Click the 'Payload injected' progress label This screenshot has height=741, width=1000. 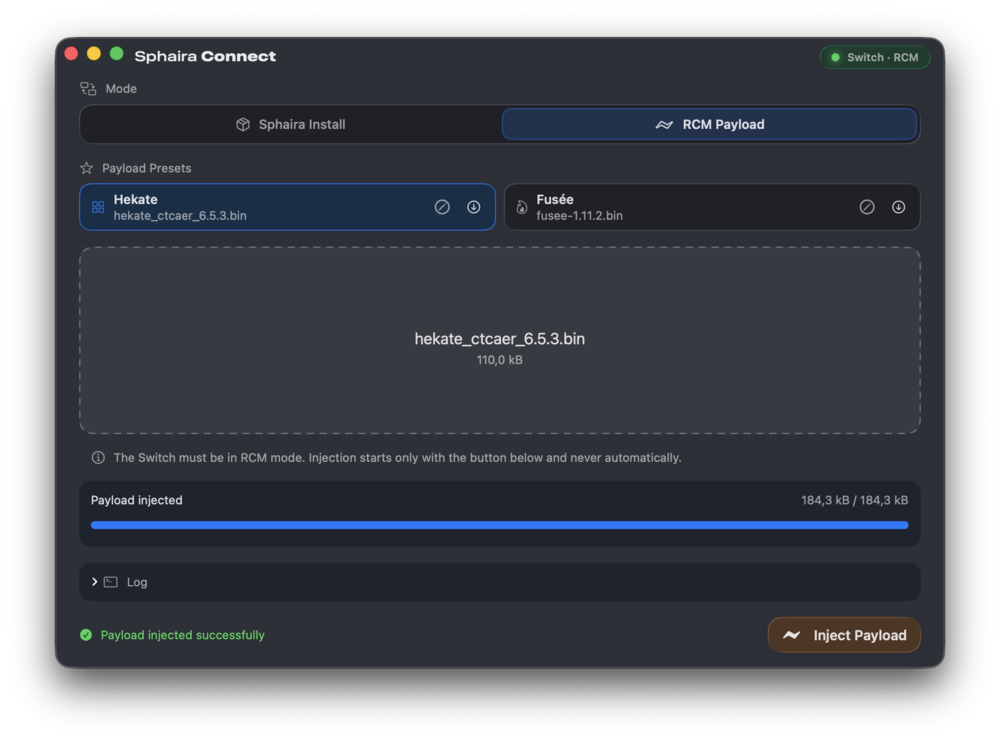click(136, 501)
